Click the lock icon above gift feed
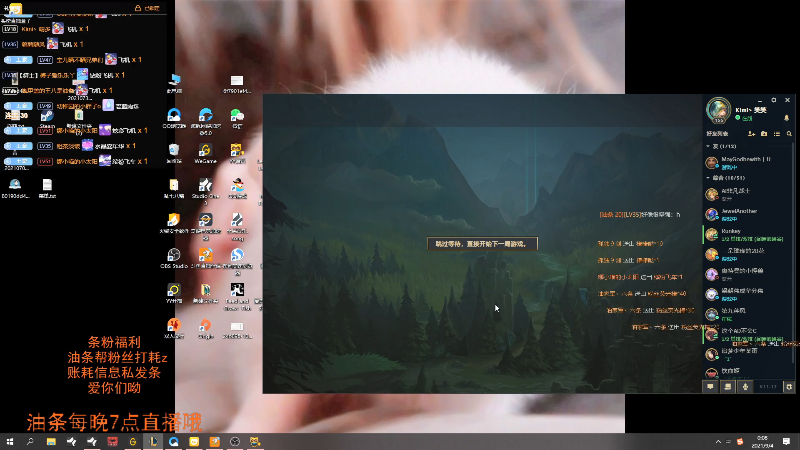The image size is (800, 450). (138, 8)
